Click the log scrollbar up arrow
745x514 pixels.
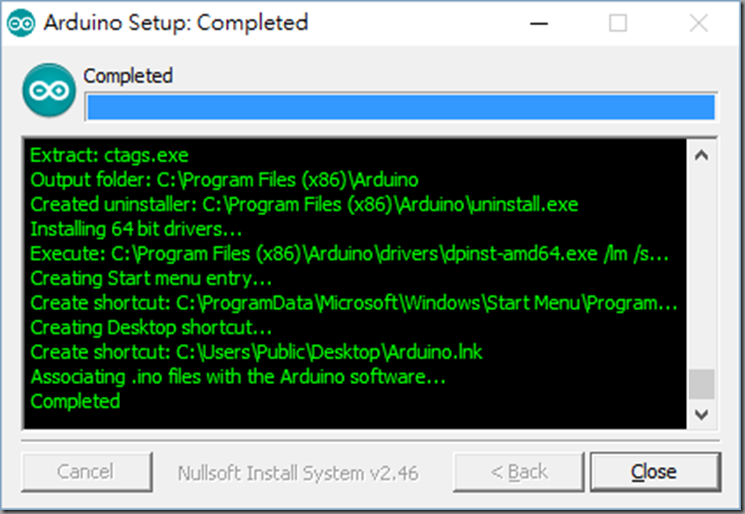coord(702,156)
